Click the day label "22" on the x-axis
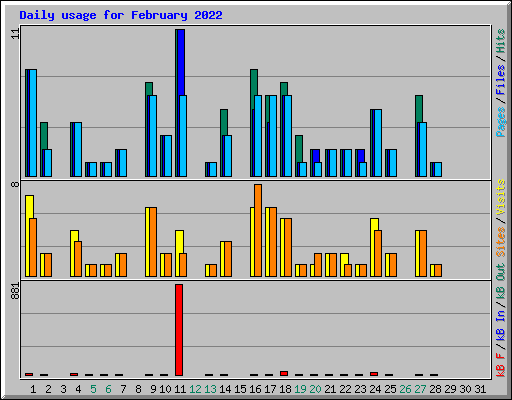Image resolution: width=512 pixels, height=400 pixels. 345,389
